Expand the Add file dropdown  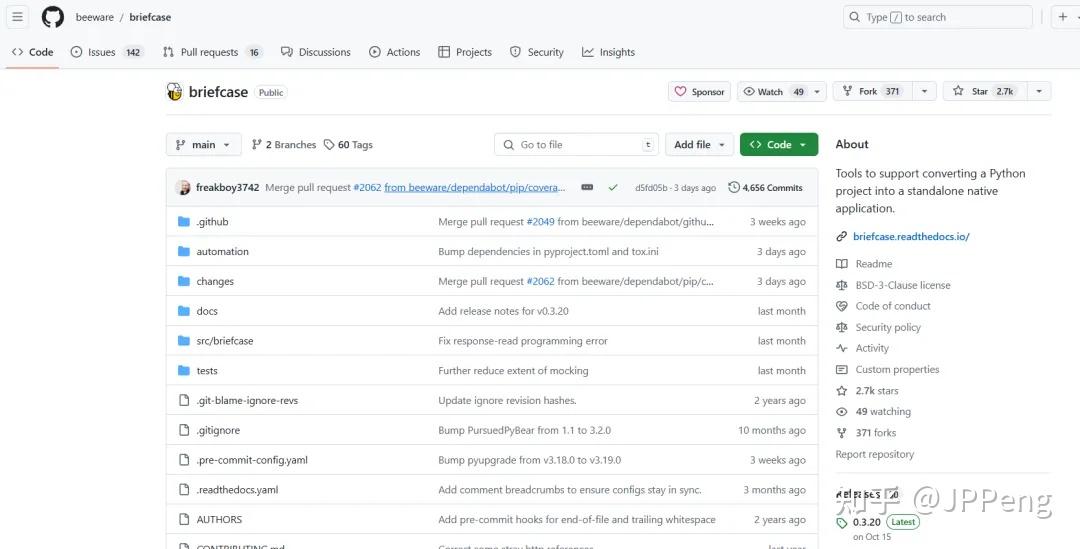698,145
